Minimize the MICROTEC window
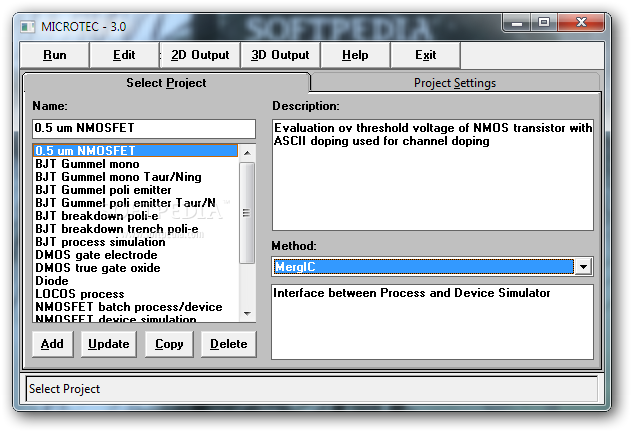 [517, 22]
